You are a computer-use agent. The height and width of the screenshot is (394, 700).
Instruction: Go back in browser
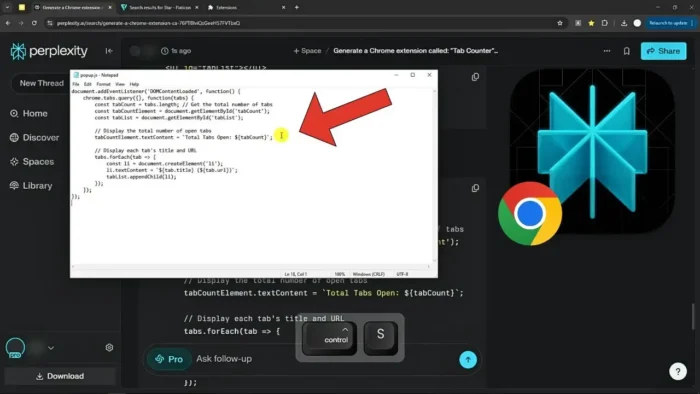8,23
